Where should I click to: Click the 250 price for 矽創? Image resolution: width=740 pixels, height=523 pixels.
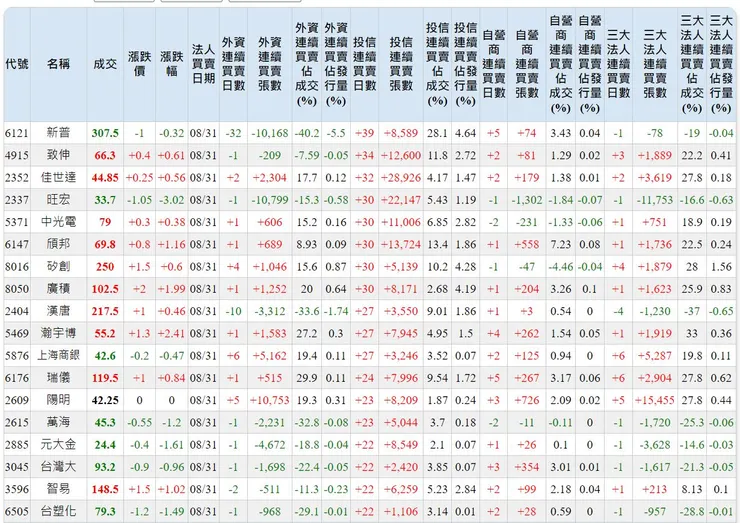[105, 267]
